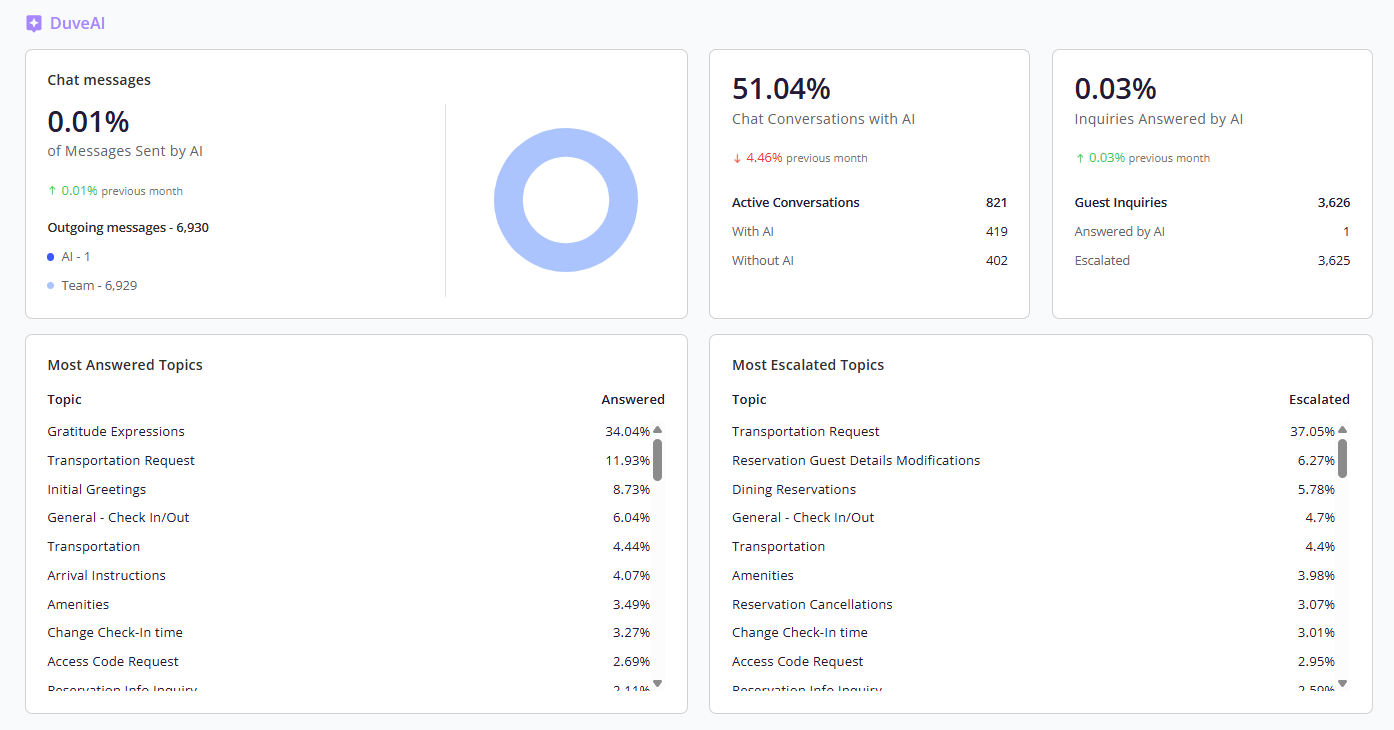Click the DuveAI sparkle logo icon
Image resolution: width=1394 pixels, height=730 pixels.
point(34,23)
